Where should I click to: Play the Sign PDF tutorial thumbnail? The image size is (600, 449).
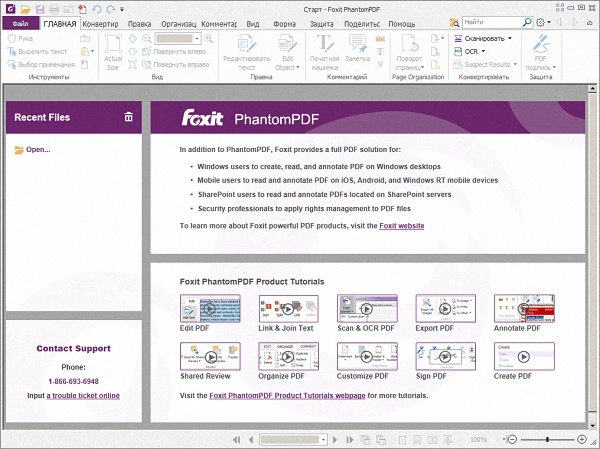coord(445,356)
